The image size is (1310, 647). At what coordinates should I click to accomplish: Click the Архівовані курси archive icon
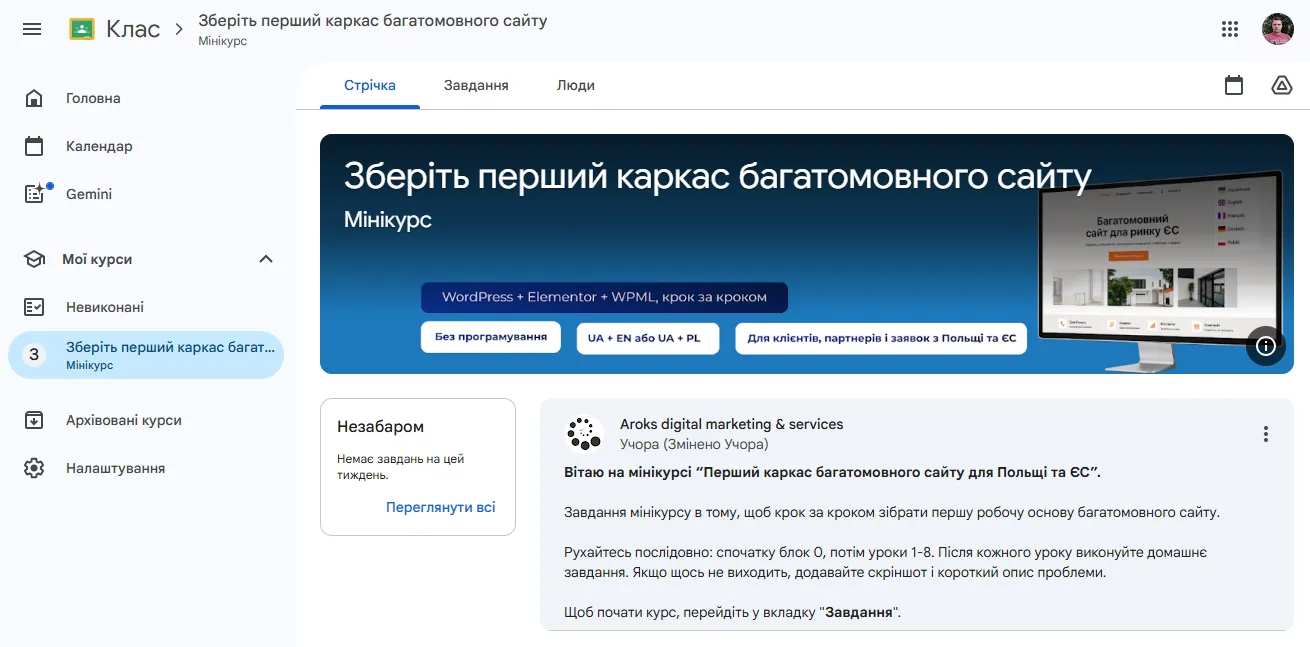point(34,420)
